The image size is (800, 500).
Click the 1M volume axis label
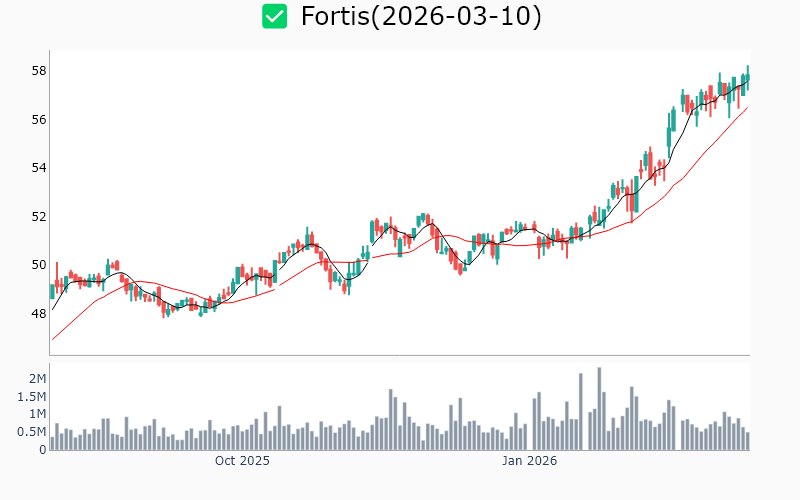tap(37, 414)
